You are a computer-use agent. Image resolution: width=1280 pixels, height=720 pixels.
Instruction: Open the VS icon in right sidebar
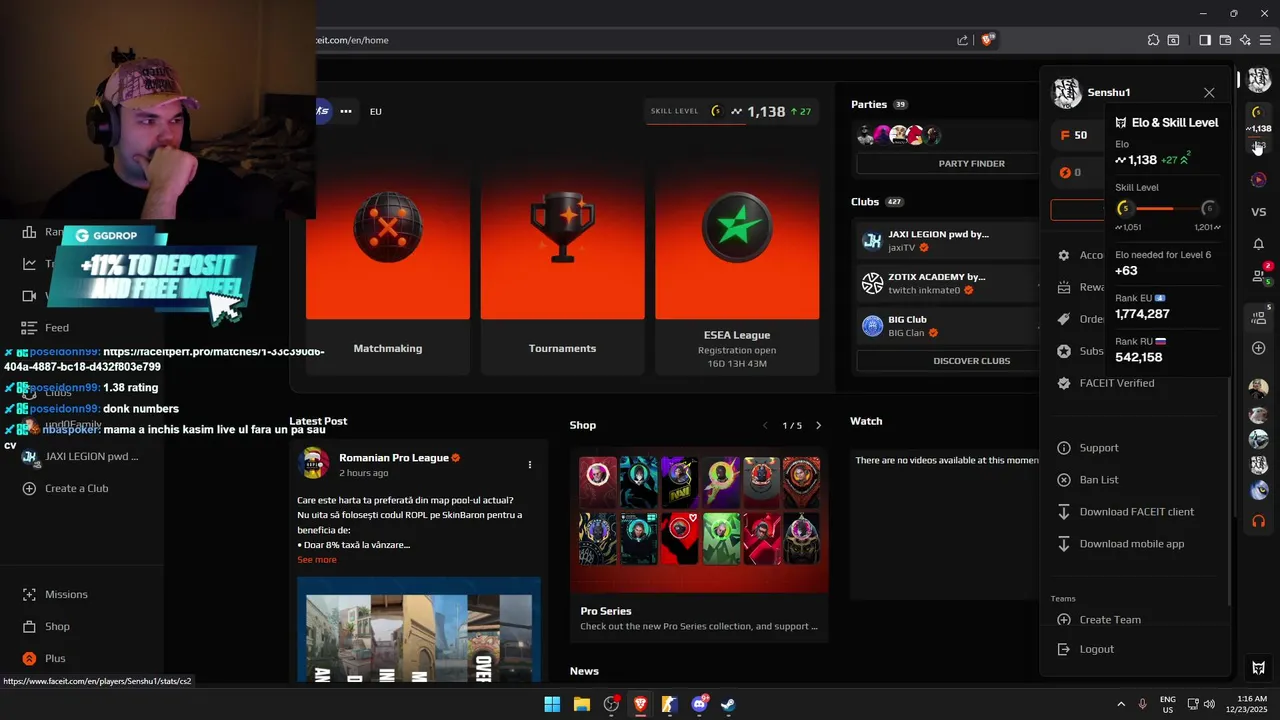(x=1259, y=212)
